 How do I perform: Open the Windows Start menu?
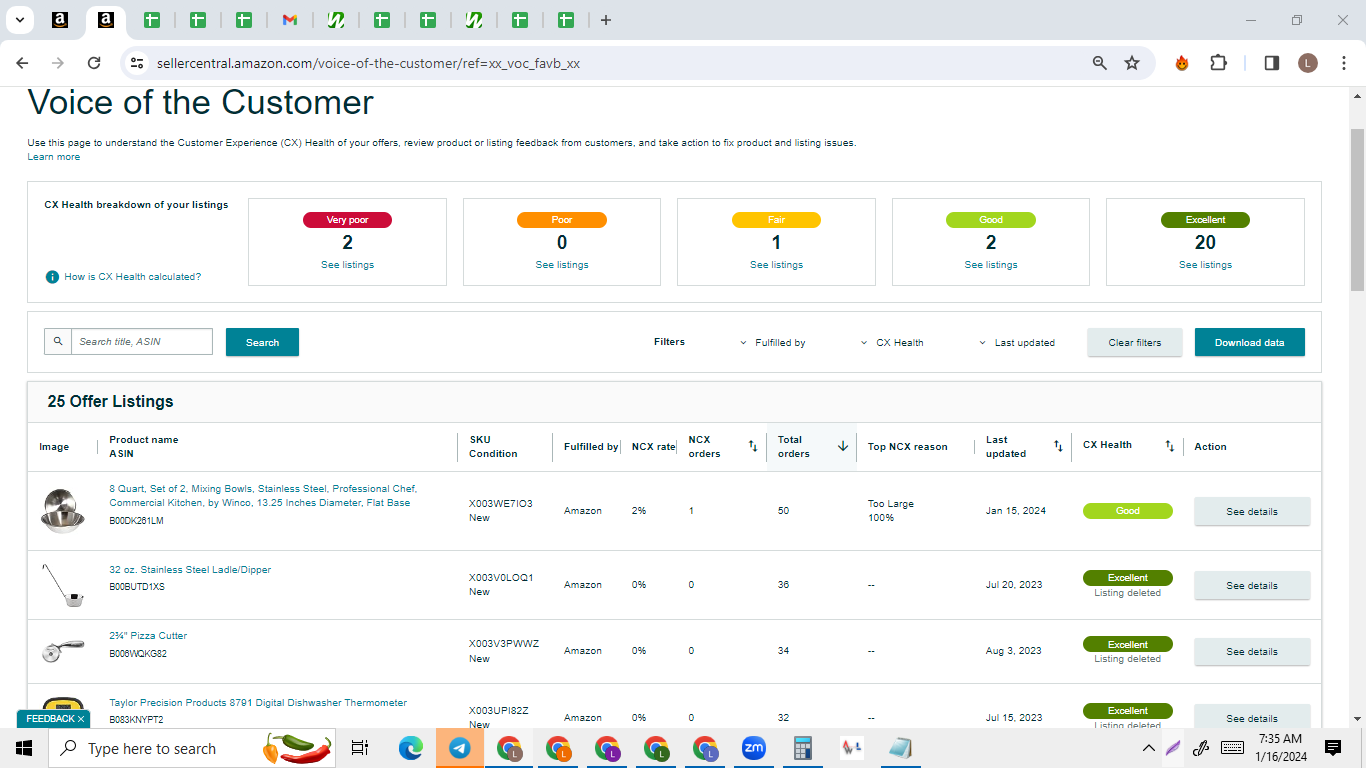point(24,748)
